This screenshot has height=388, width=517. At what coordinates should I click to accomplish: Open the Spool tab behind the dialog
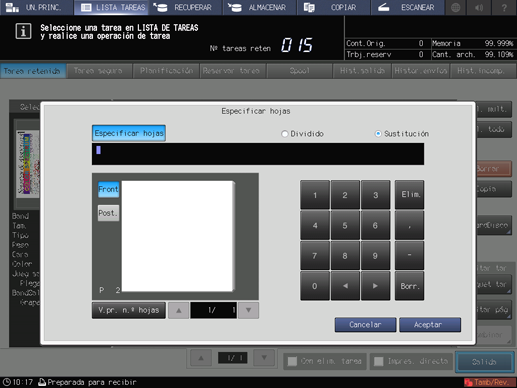click(299, 71)
